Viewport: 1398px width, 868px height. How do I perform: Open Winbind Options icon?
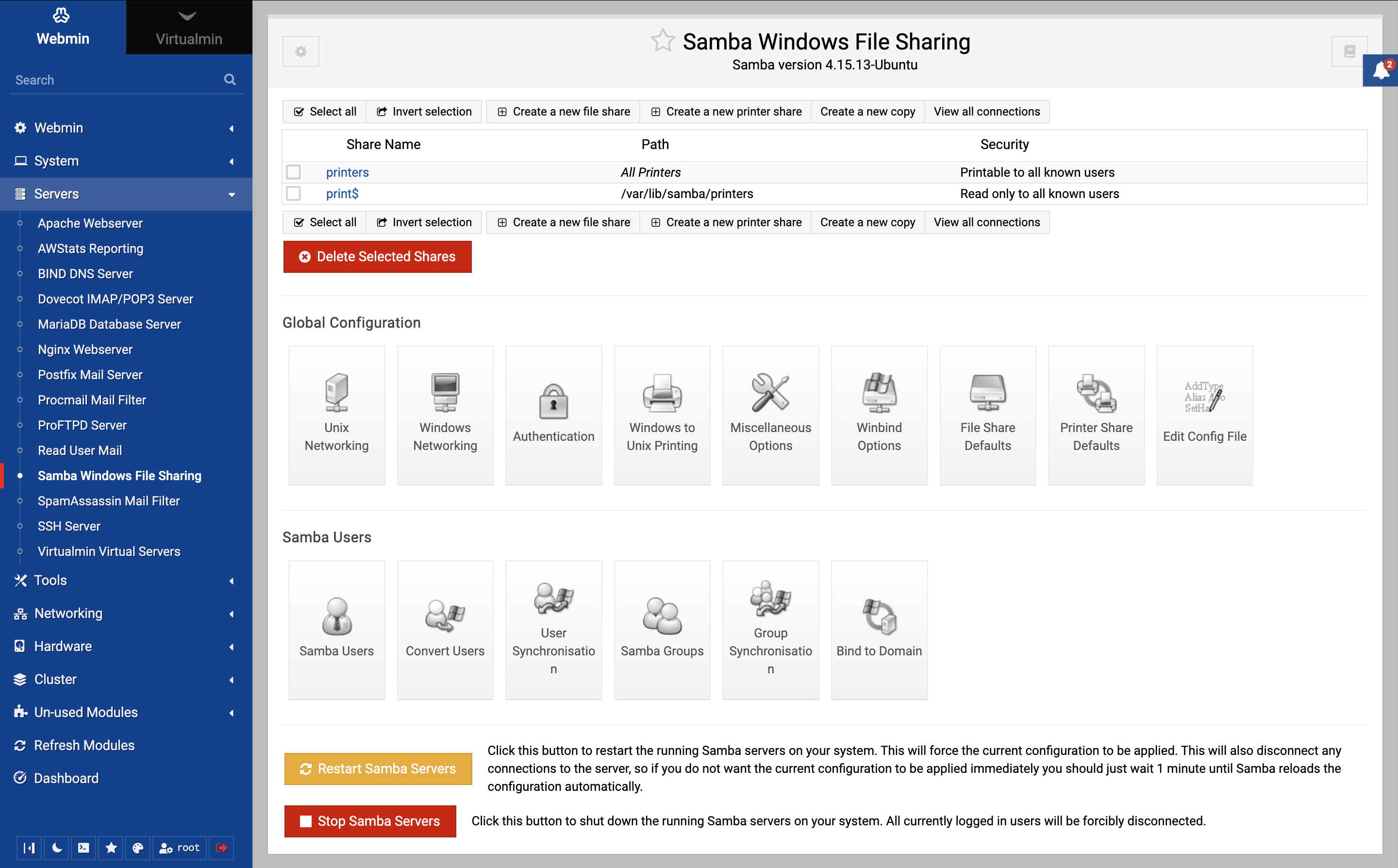(x=879, y=415)
